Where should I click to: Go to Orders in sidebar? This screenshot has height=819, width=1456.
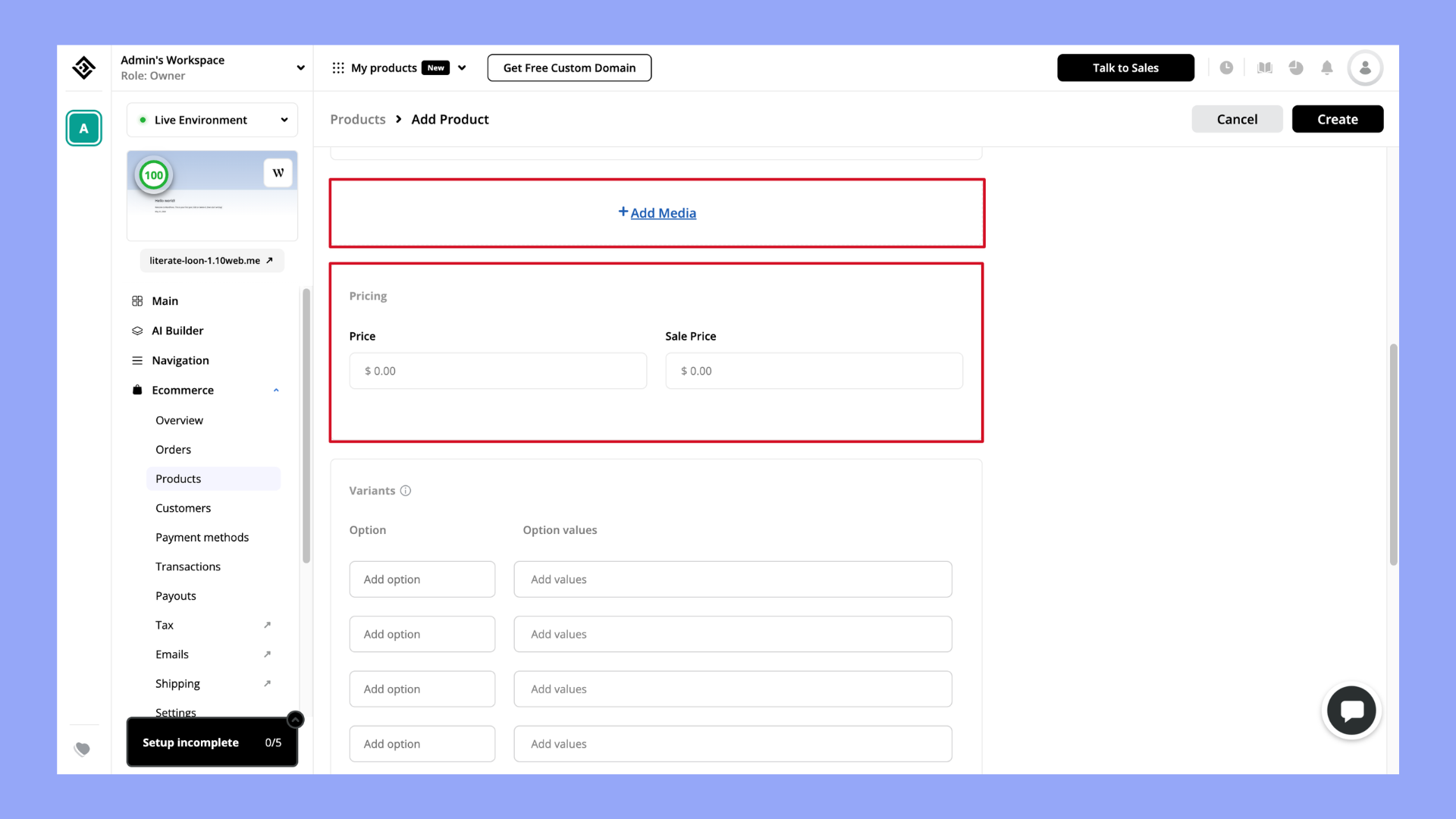tap(173, 450)
